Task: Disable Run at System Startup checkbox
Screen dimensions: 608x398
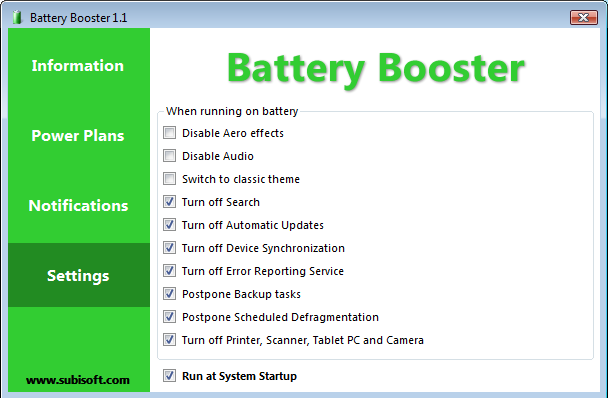Action: point(169,376)
